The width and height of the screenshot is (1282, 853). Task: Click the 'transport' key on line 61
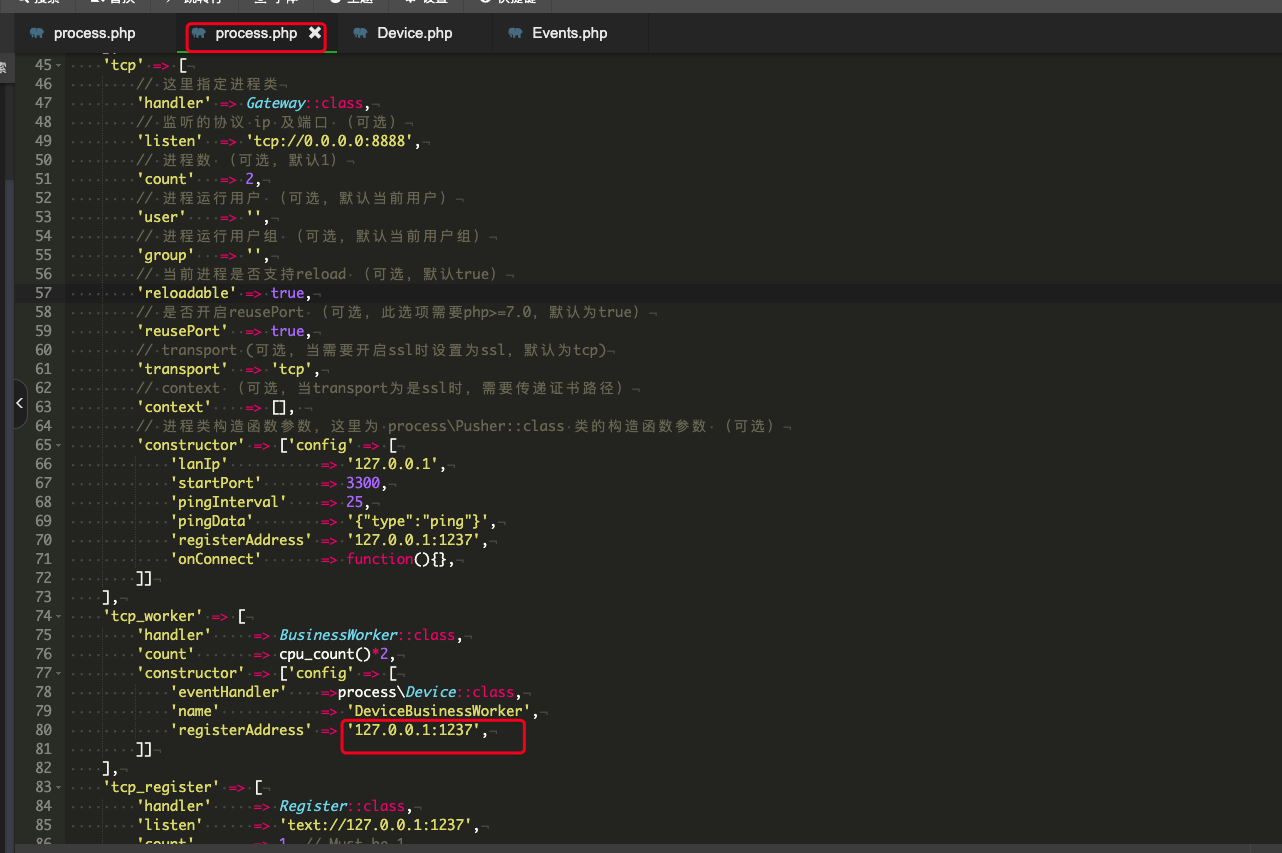coord(182,369)
